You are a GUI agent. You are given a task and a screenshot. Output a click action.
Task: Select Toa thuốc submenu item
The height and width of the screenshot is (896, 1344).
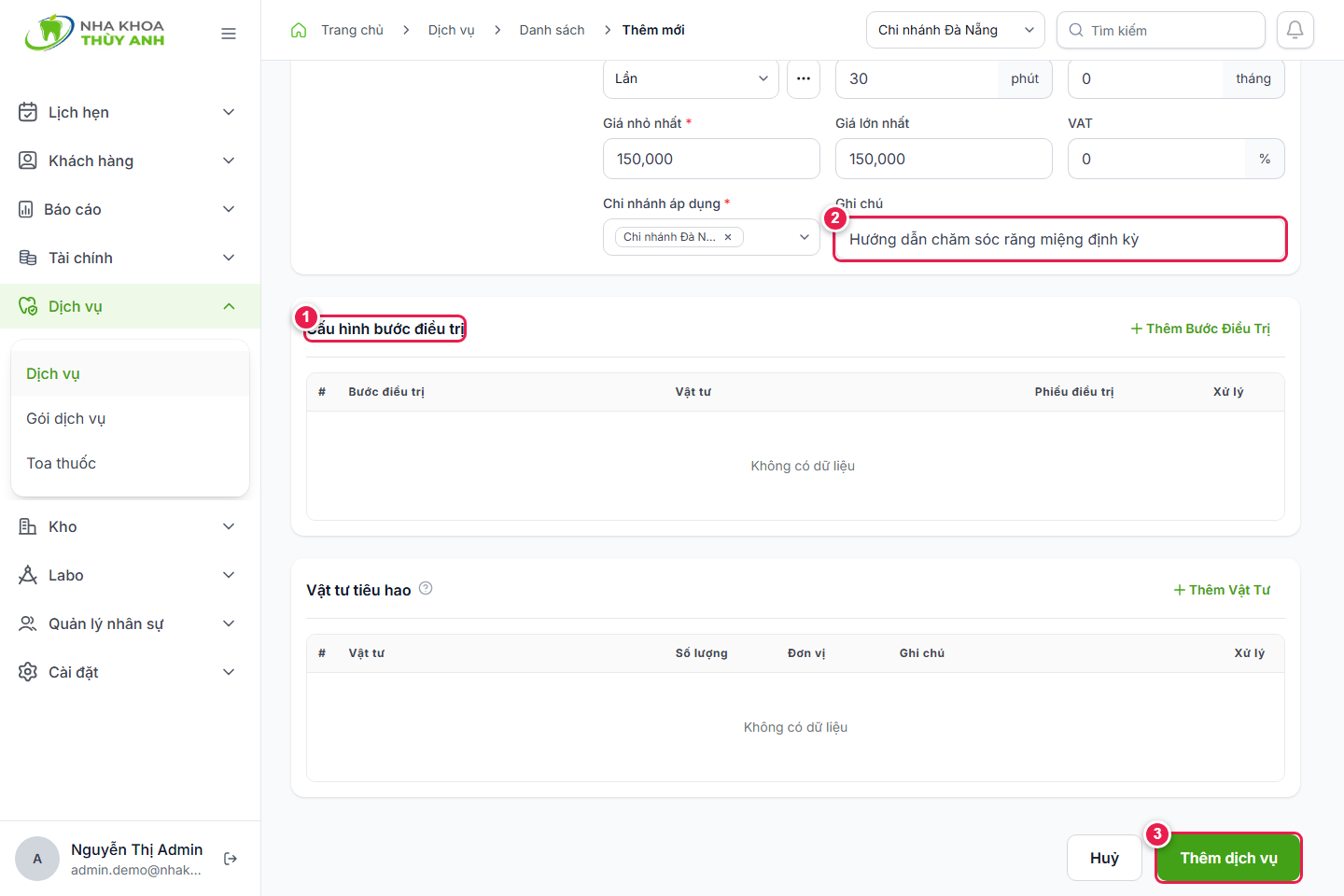click(130, 463)
